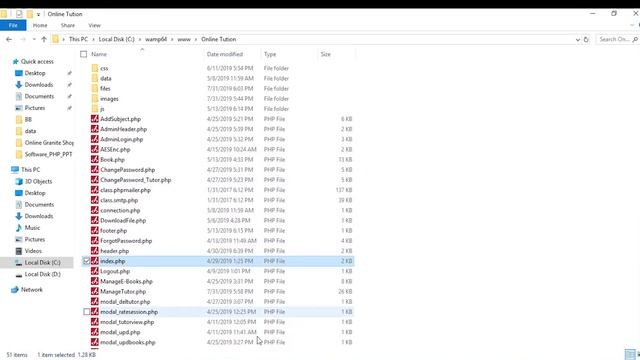
Task: Expand chevron after wamp64 in breadcrumb
Action: pyautogui.click(x=172, y=39)
